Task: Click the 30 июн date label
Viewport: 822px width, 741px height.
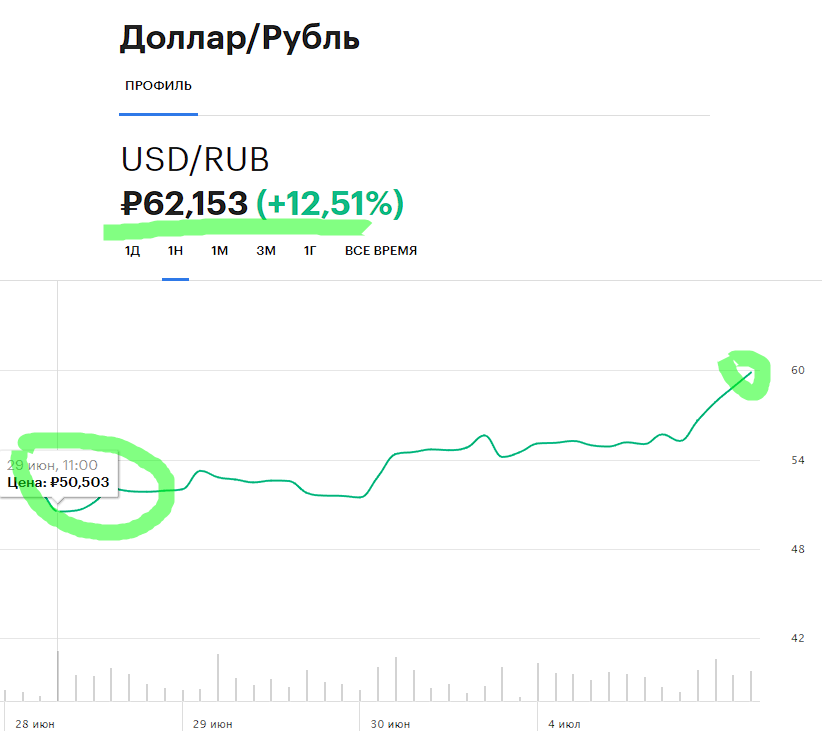Action: click(390, 723)
